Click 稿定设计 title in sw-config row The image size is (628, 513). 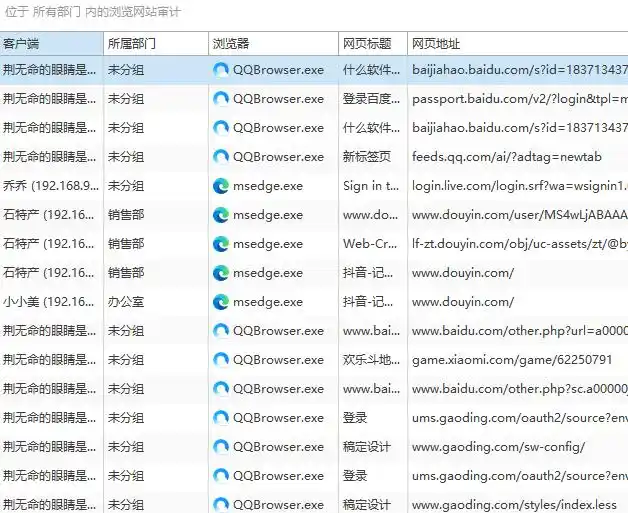366,447
